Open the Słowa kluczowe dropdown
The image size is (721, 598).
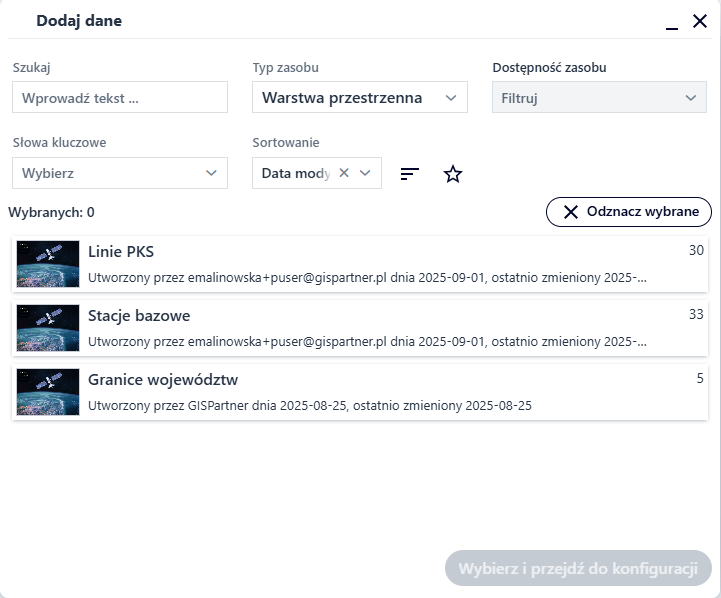(120, 173)
